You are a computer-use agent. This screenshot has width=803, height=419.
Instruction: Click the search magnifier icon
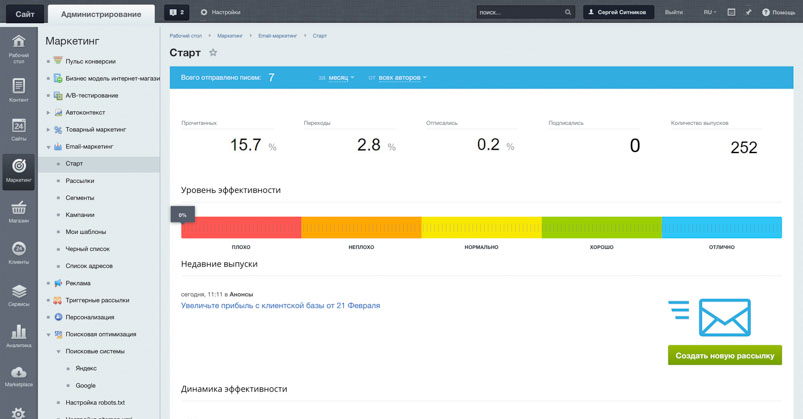coord(567,12)
